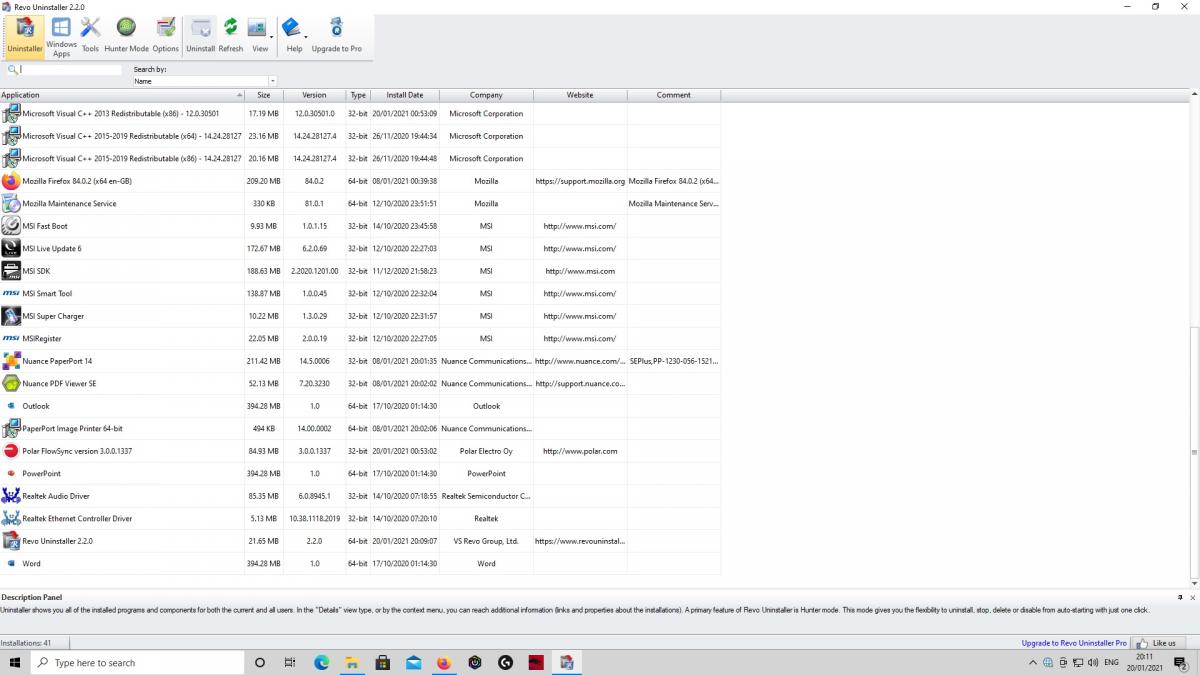Select the Revo Uninstaller 2.2.0 list icon
Screen dimensions: 1200x675
[x=11, y=541]
